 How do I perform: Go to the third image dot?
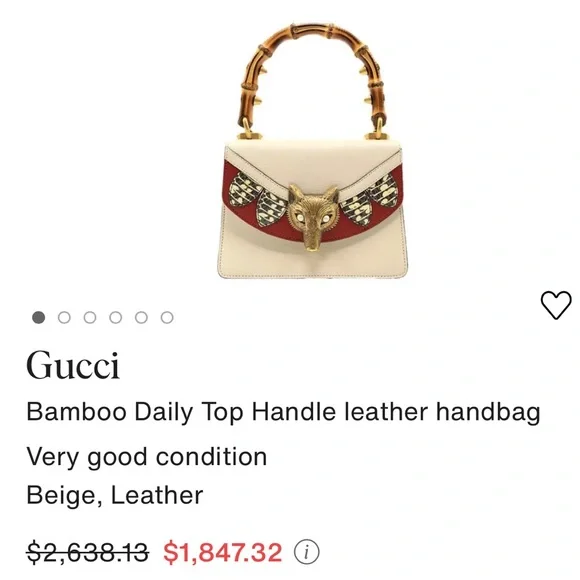point(90,317)
